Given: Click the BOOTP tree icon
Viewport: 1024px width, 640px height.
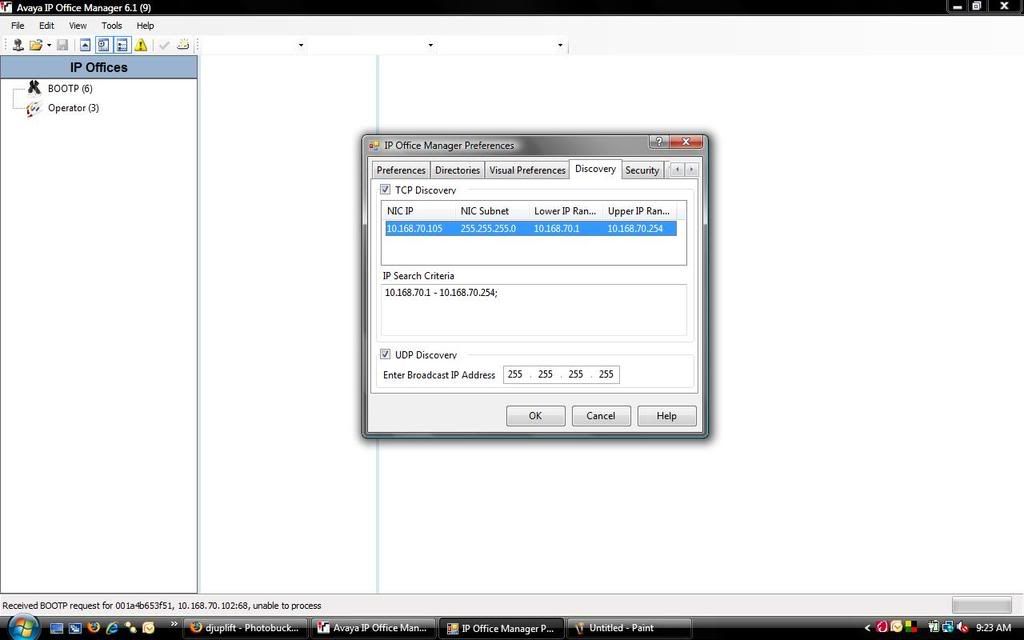Looking at the screenshot, I should coord(34,88).
